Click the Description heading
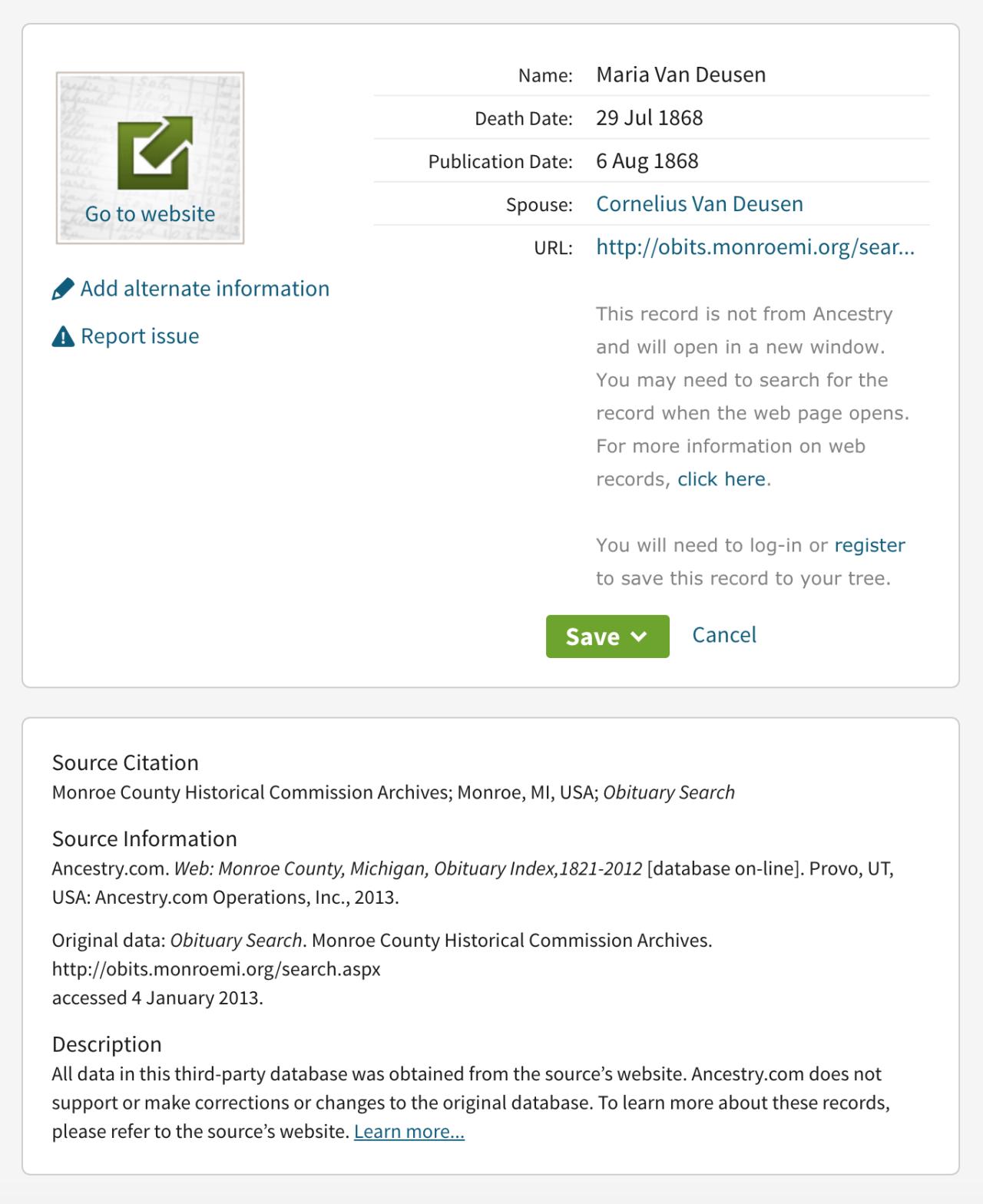The width and height of the screenshot is (983, 1204). 107,1044
